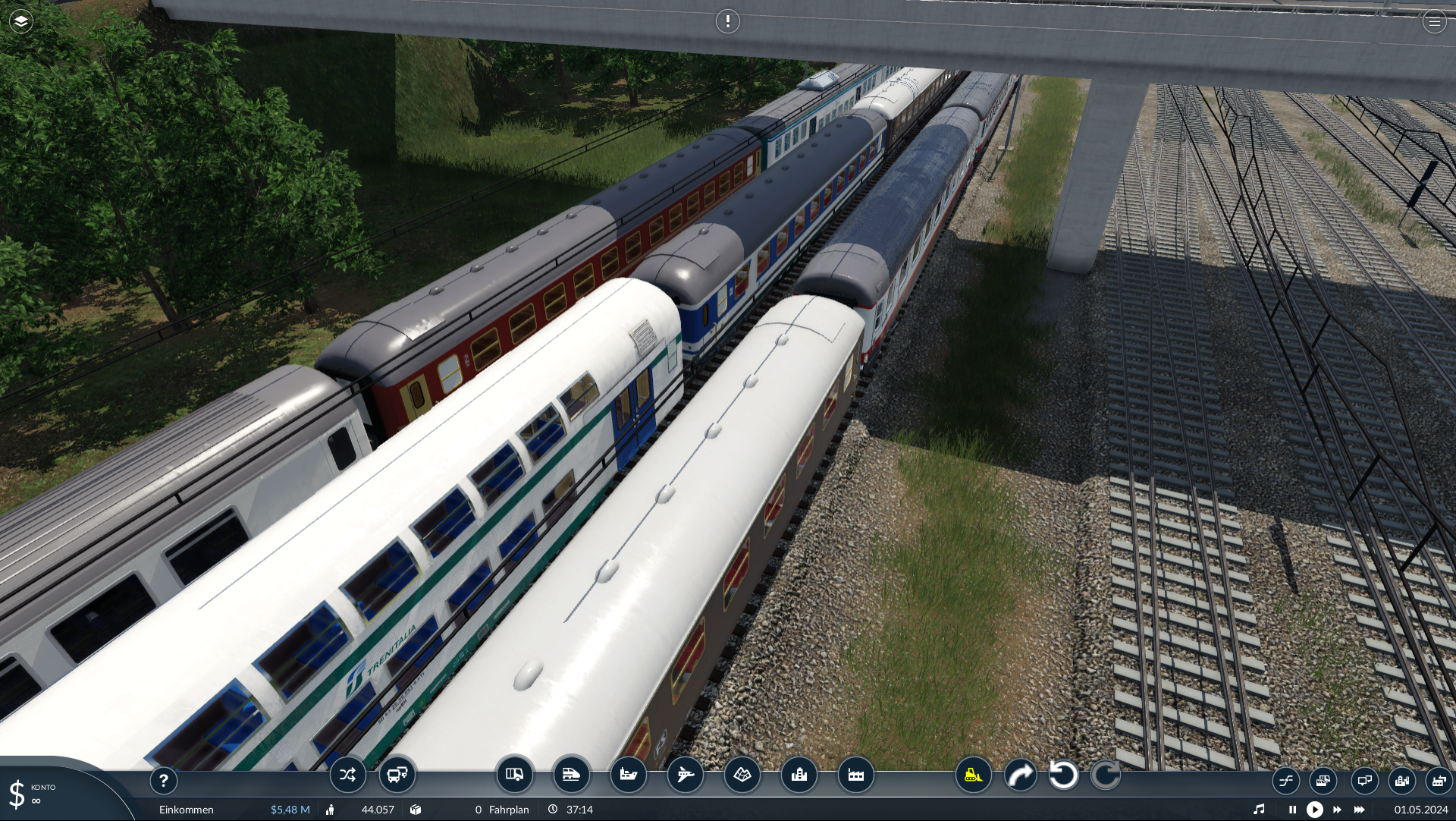This screenshot has width=1456, height=821.
Task: Set game speed to normal play
Action: click(x=1315, y=810)
